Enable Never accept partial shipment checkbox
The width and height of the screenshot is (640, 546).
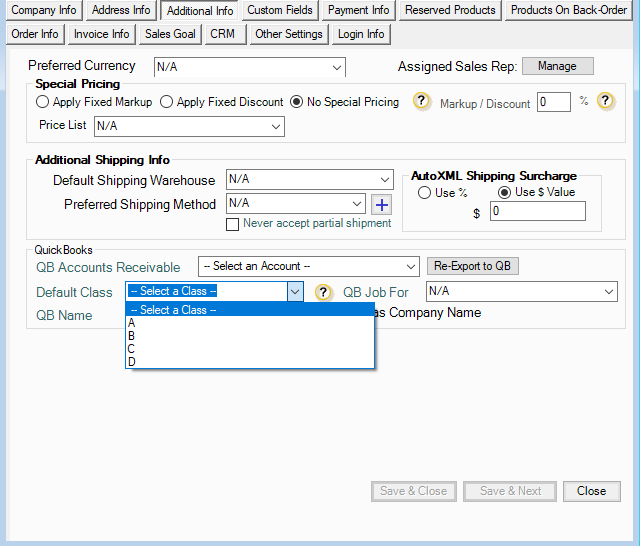[x=233, y=224]
